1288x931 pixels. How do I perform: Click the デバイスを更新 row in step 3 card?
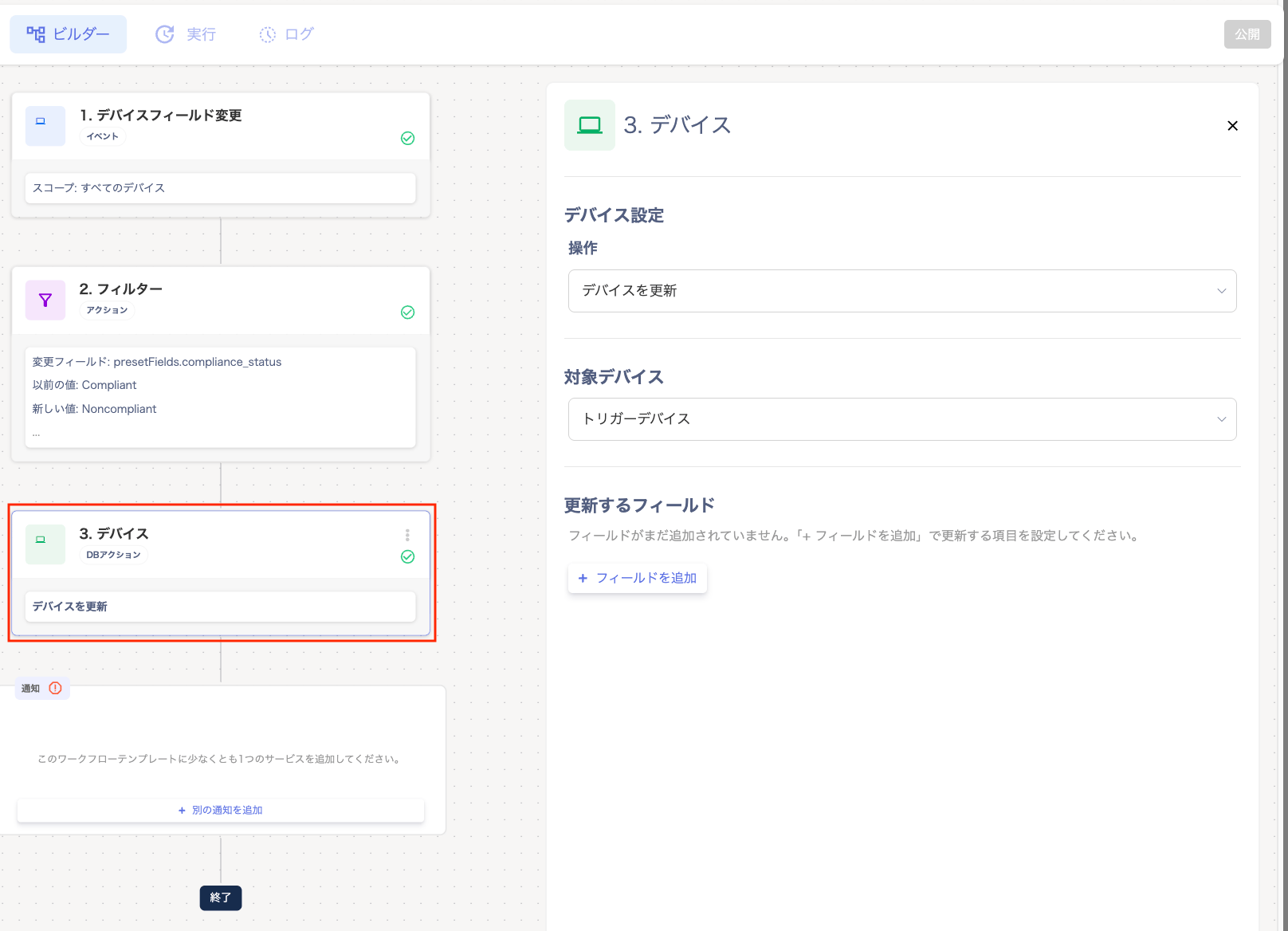pyautogui.click(x=221, y=607)
